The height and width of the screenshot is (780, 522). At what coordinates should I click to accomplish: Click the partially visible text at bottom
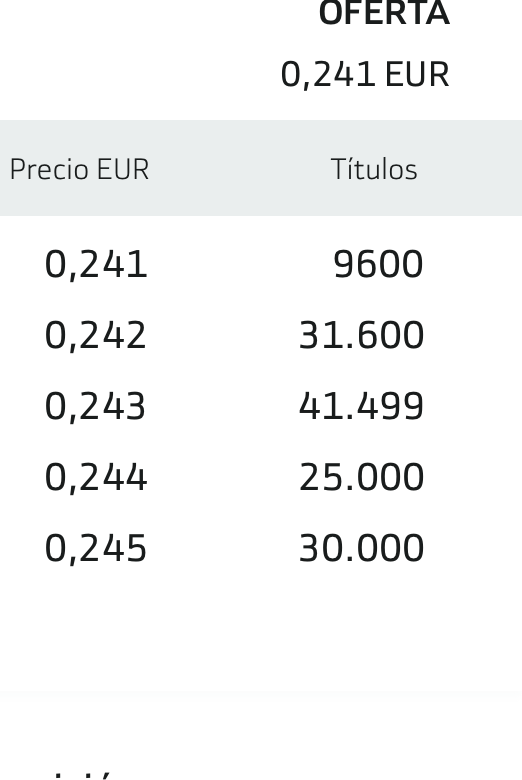point(82,776)
